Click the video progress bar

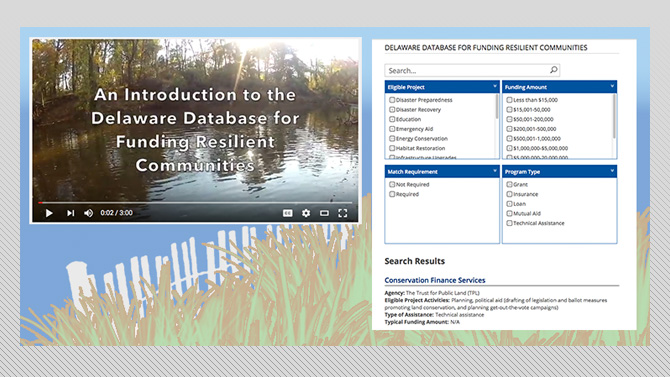click(195, 203)
